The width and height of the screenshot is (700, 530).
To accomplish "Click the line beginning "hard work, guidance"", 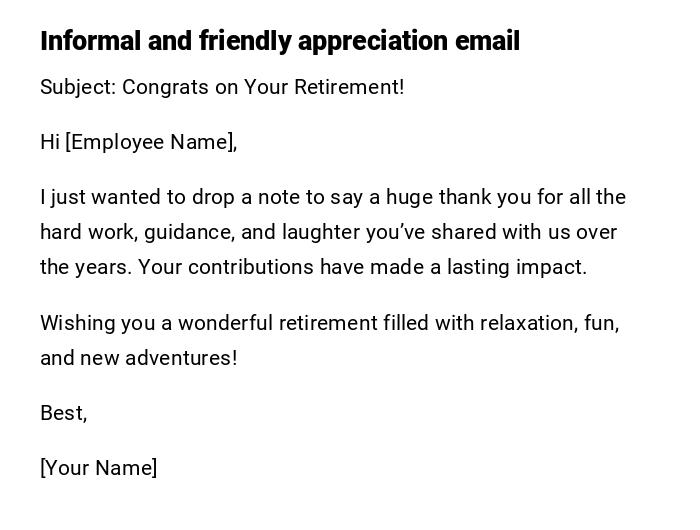I will [x=328, y=232].
